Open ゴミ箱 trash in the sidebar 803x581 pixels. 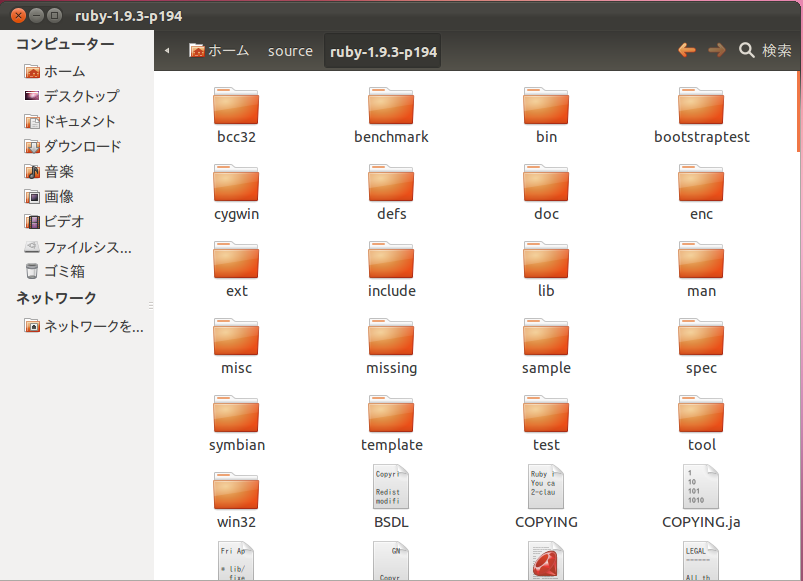coord(55,271)
